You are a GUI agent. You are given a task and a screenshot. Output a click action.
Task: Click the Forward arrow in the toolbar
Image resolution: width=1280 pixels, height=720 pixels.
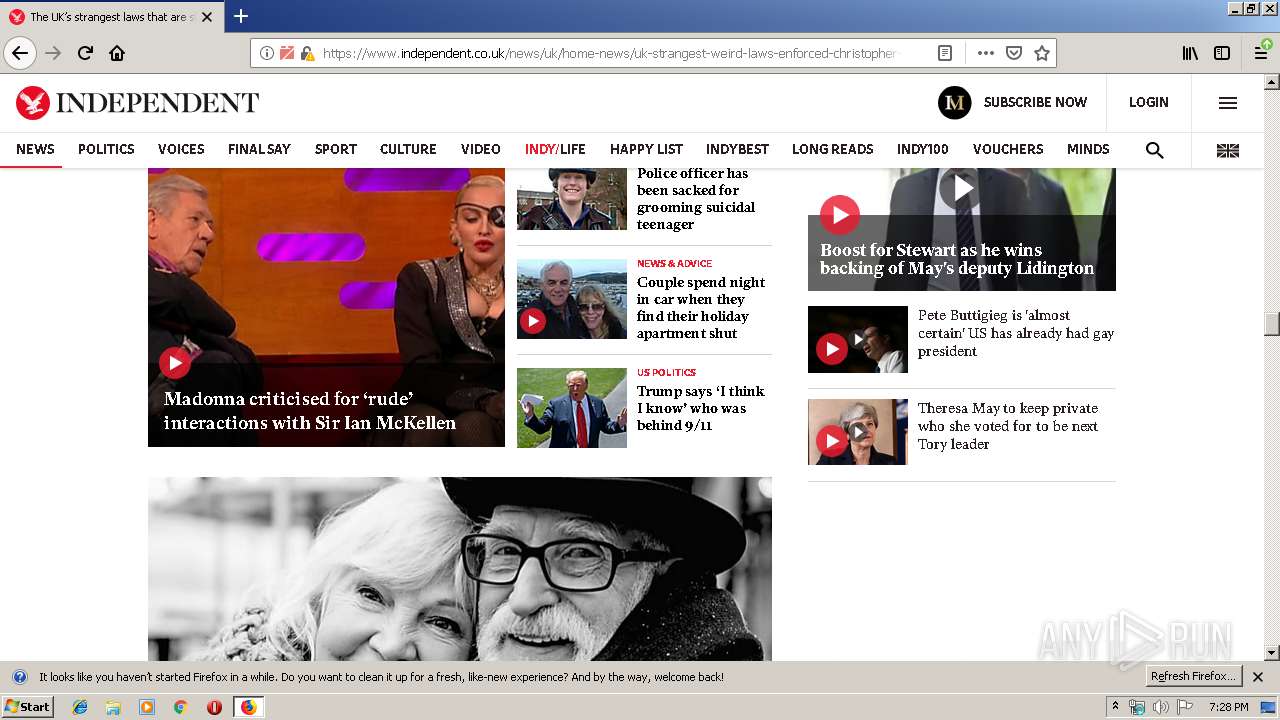click(53, 53)
